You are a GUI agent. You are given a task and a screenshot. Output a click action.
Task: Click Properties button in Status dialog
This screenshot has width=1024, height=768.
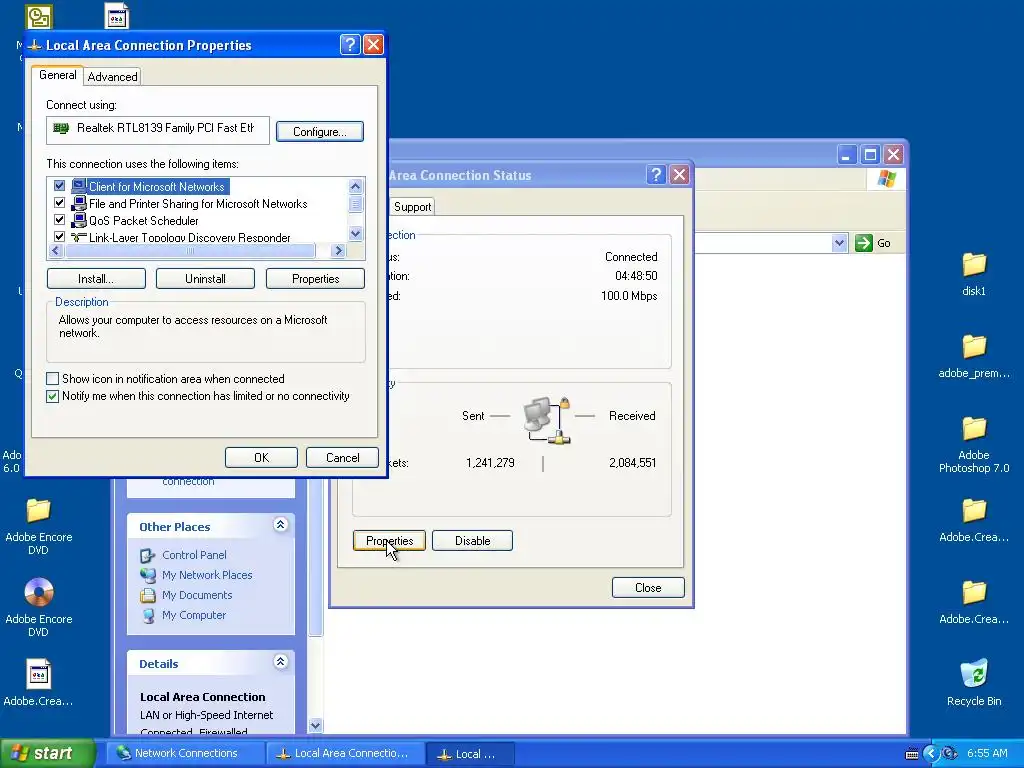(389, 541)
